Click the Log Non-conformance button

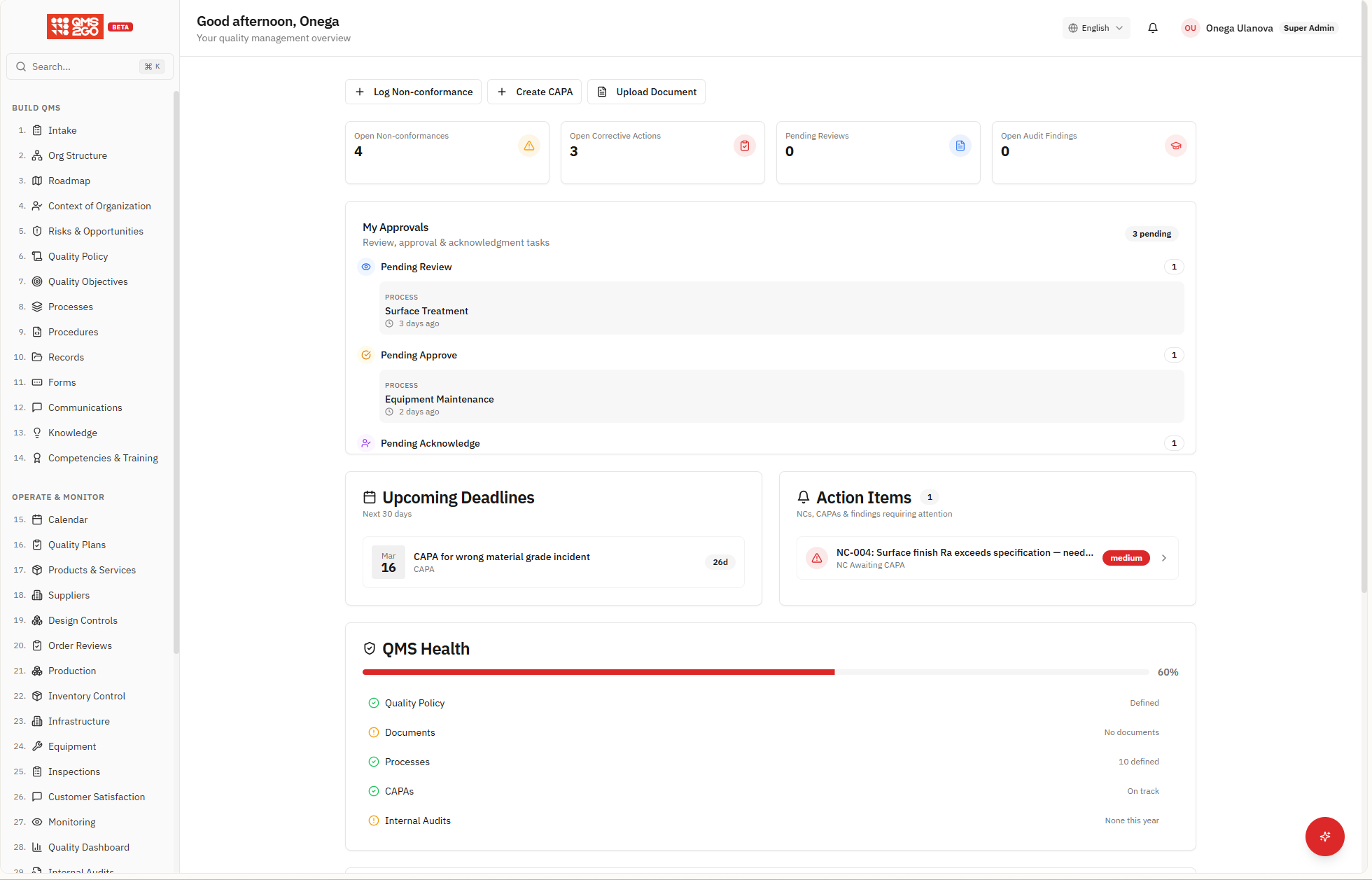click(413, 92)
